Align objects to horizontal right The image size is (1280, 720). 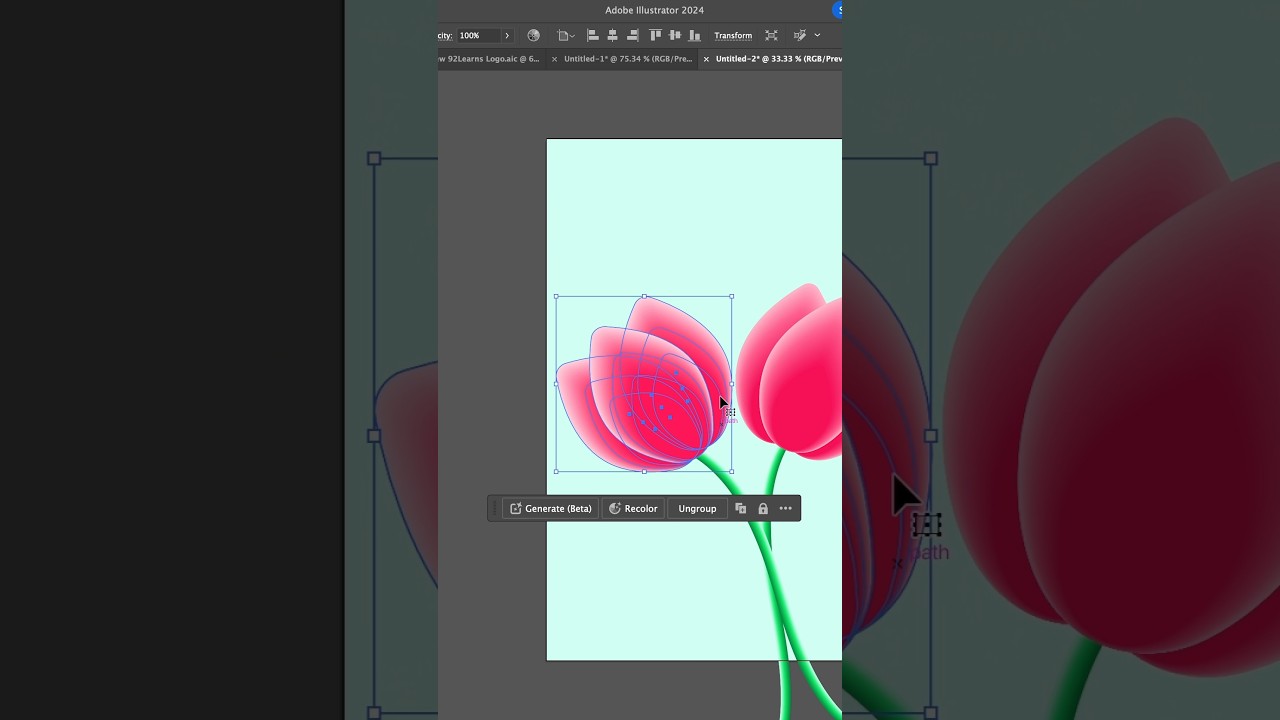pyautogui.click(x=632, y=35)
